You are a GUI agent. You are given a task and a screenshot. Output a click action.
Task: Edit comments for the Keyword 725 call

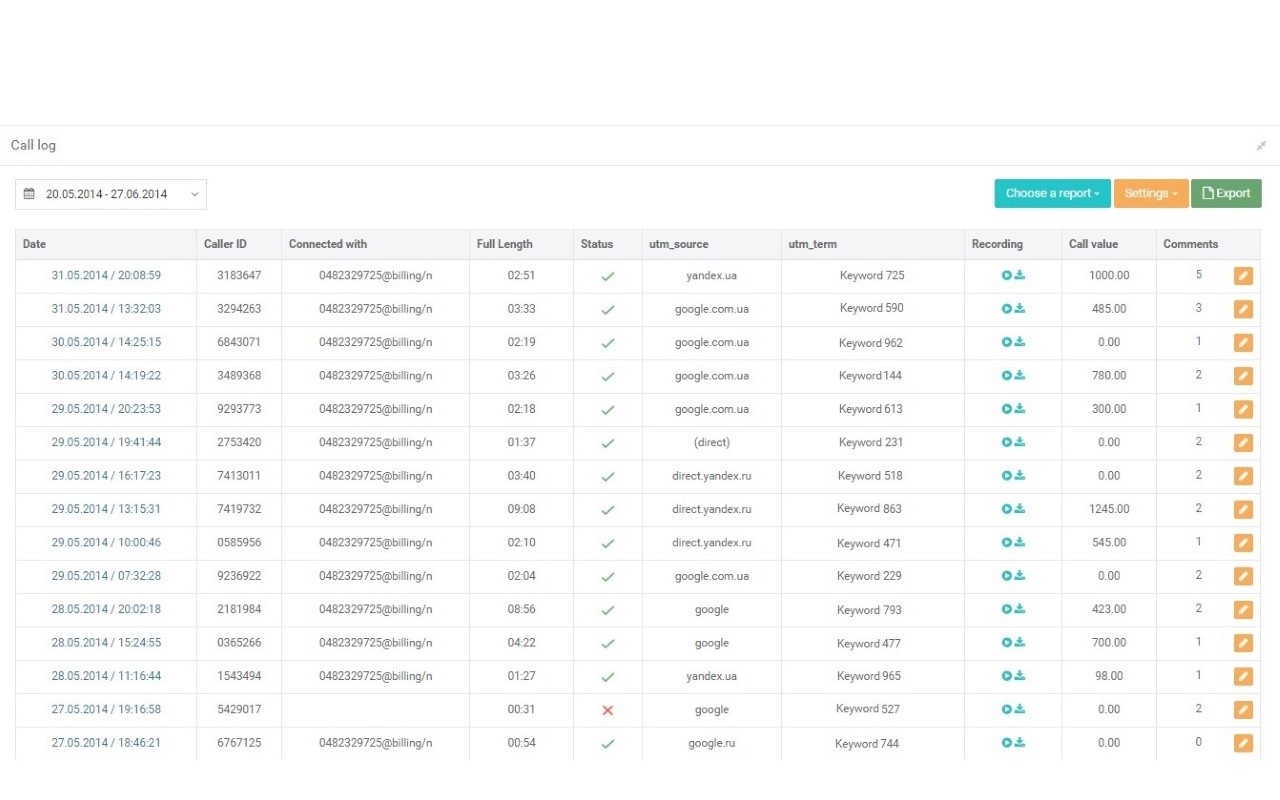coord(1243,275)
